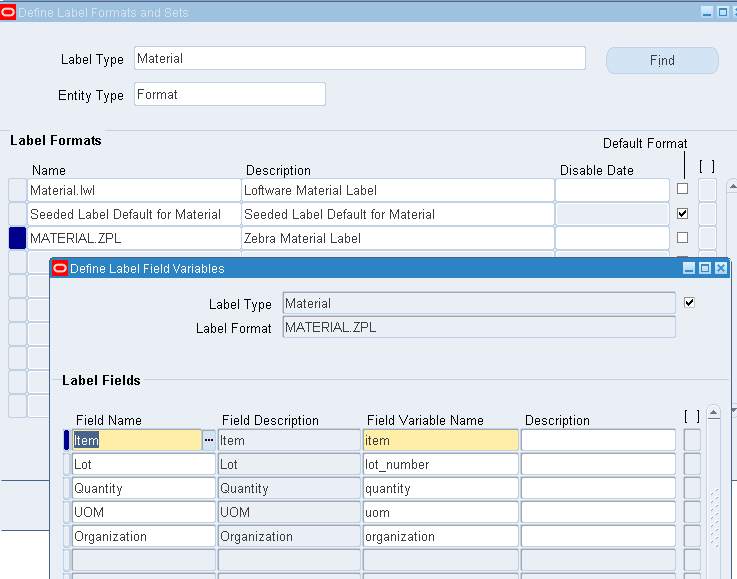737x579 pixels.
Task: Click the Find button
Action: 662,60
